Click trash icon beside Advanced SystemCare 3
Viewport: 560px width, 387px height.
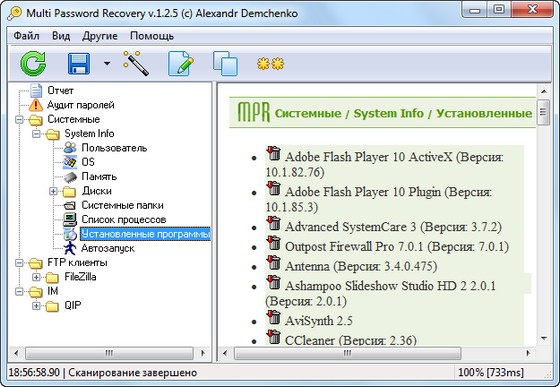274,223
